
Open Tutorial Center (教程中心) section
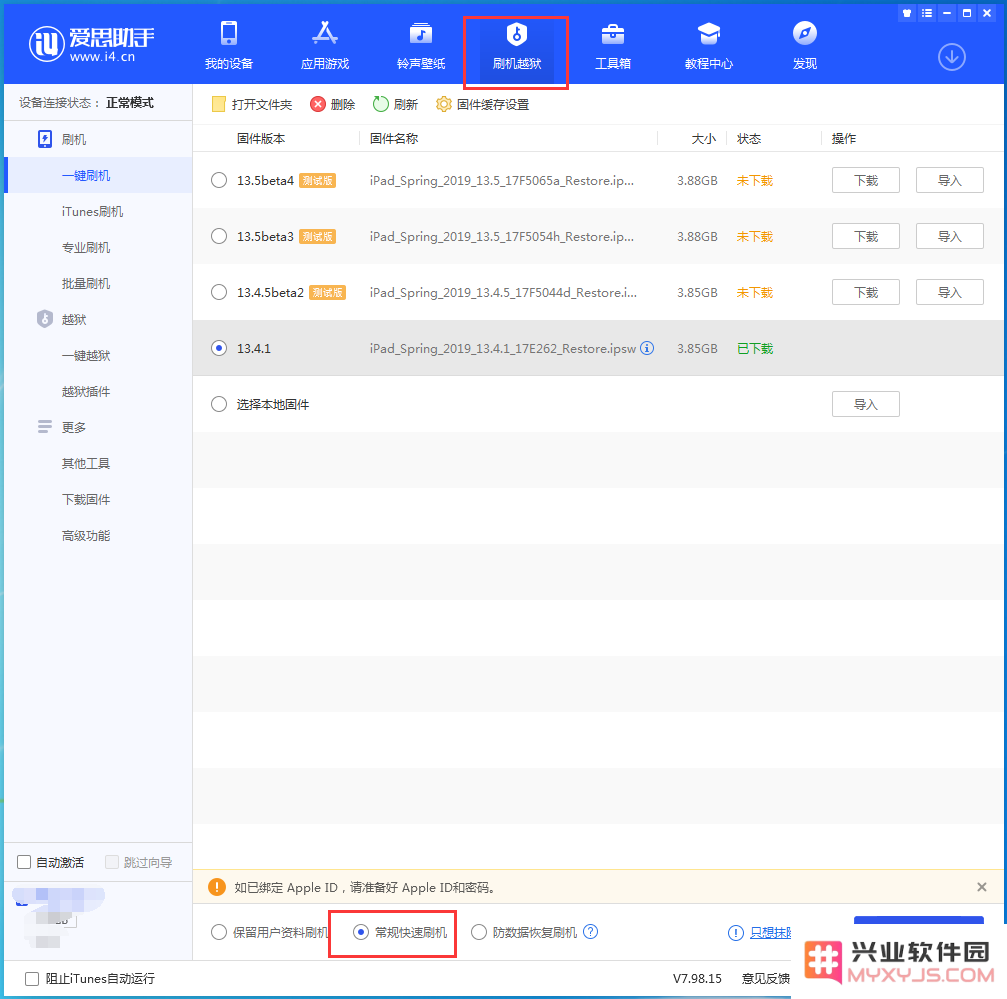pos(708,45)
